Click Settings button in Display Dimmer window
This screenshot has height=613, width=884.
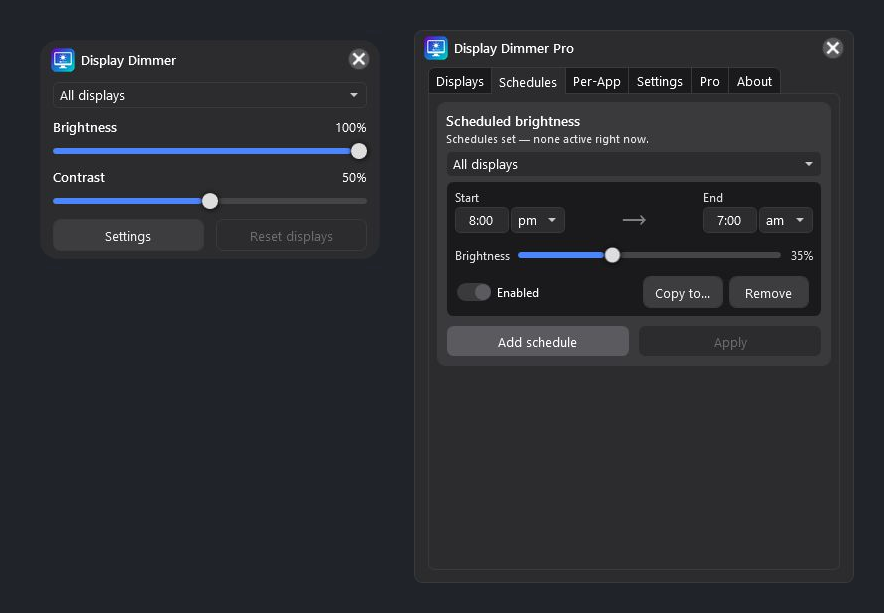pyautogui.click(x=128, y=236)
